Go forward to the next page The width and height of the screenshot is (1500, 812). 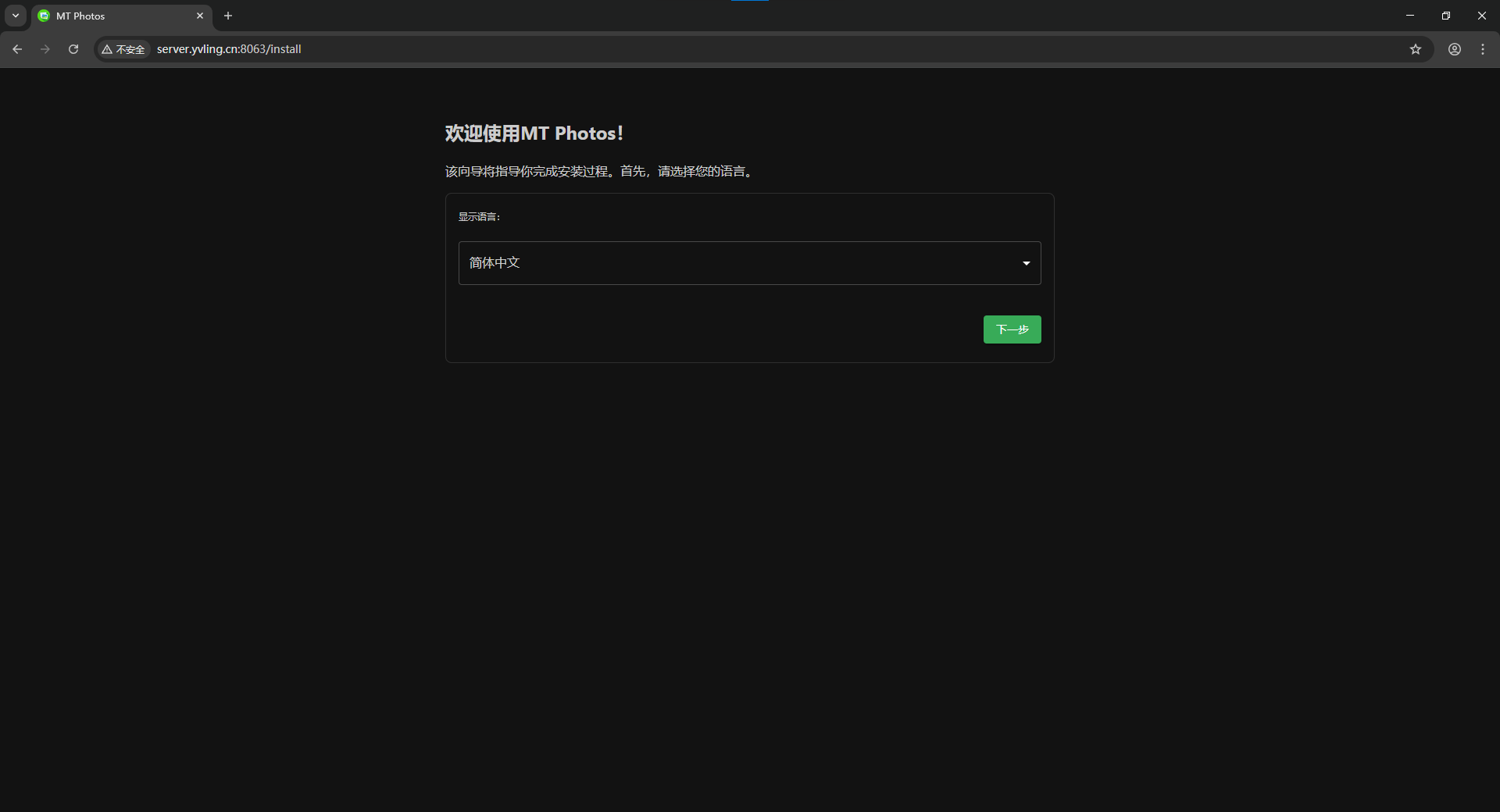(x=45, y=49)
